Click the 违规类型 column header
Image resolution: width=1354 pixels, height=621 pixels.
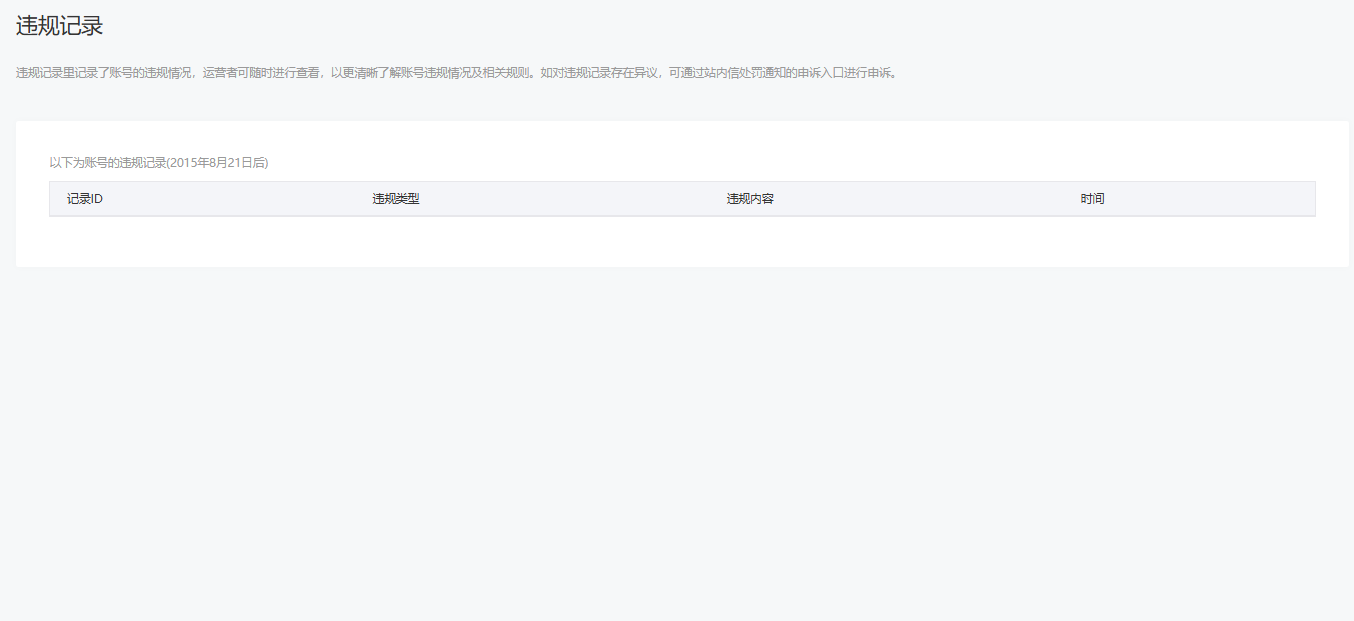click(x=395, y=199)
